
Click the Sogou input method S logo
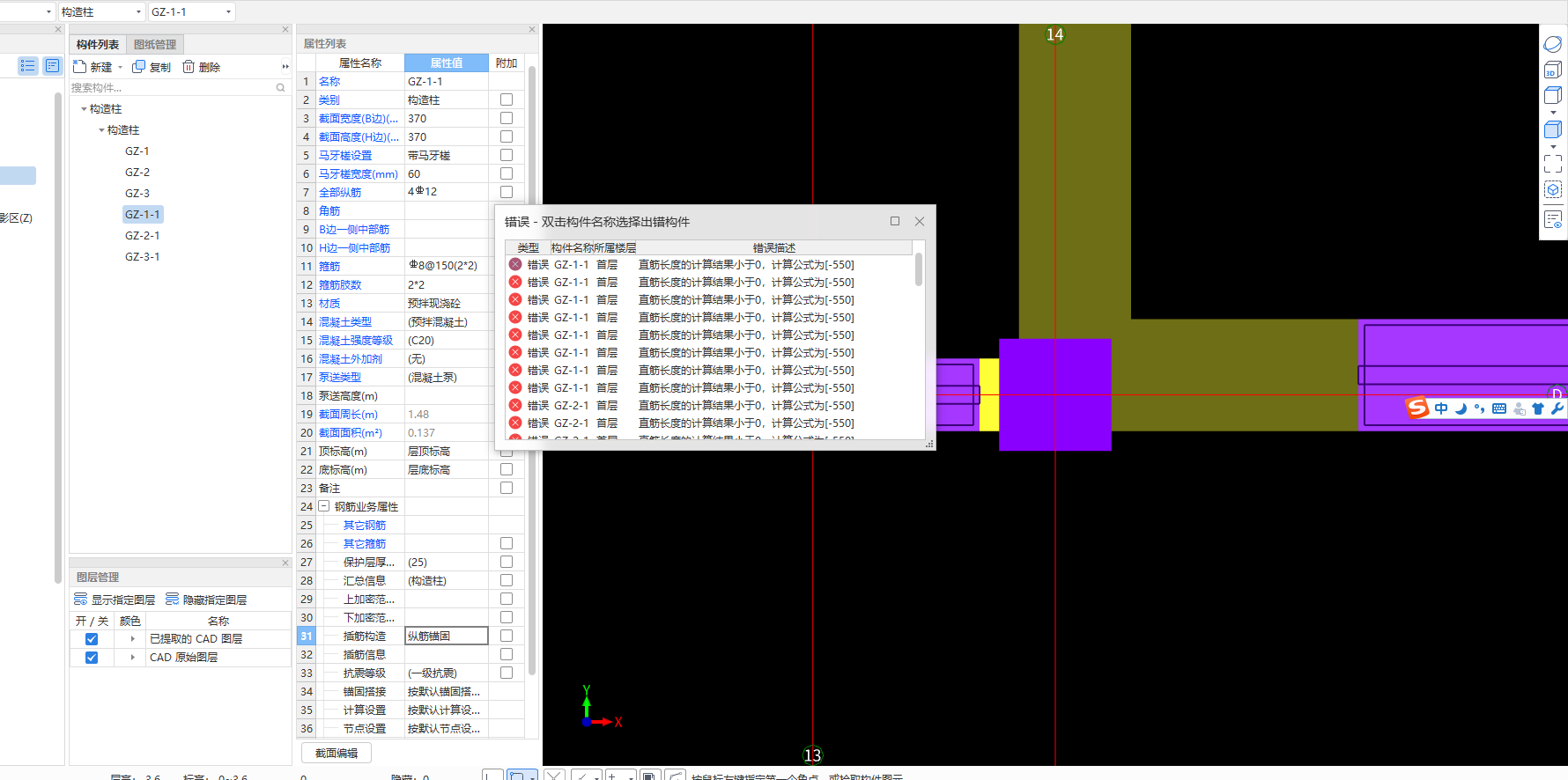pos(1416,408)
